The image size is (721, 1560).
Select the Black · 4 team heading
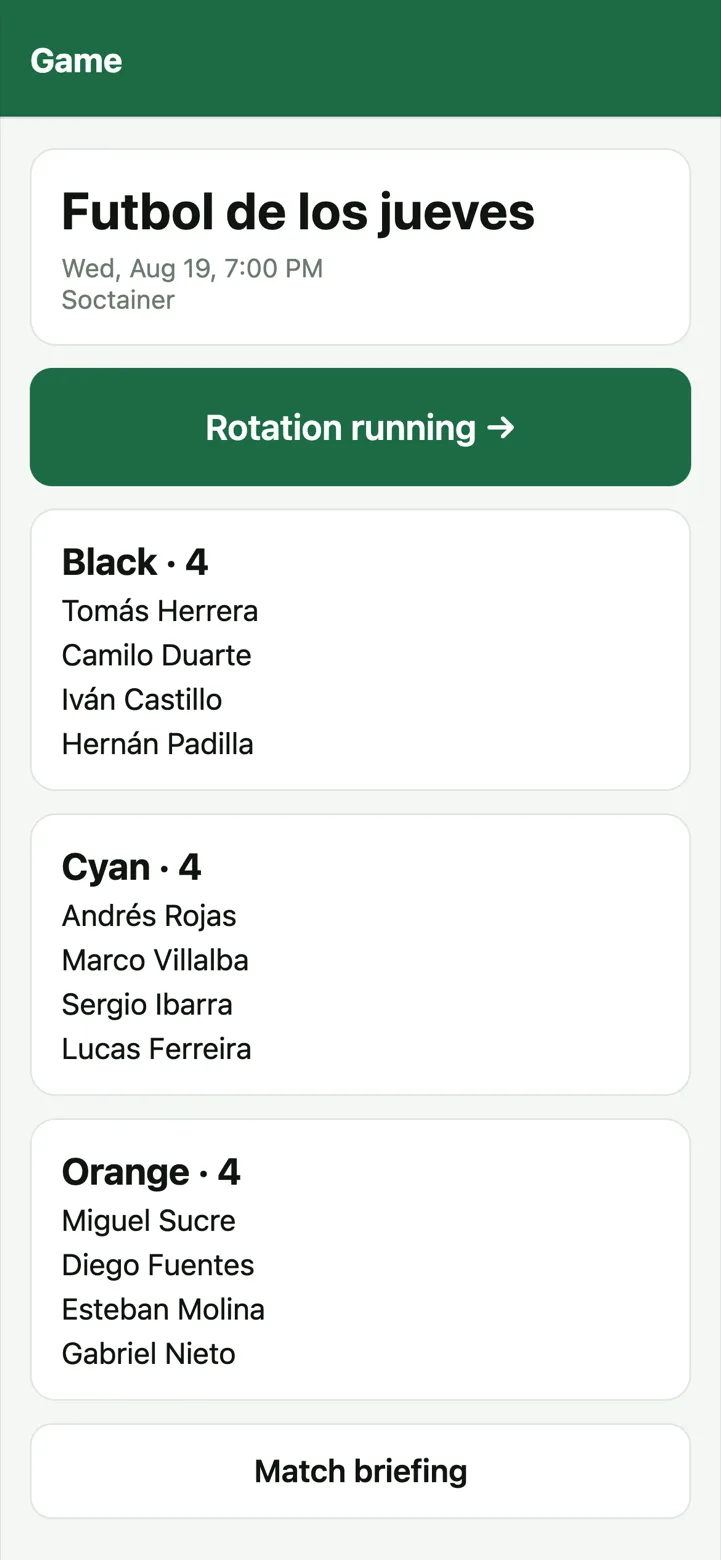click(135, 562)
